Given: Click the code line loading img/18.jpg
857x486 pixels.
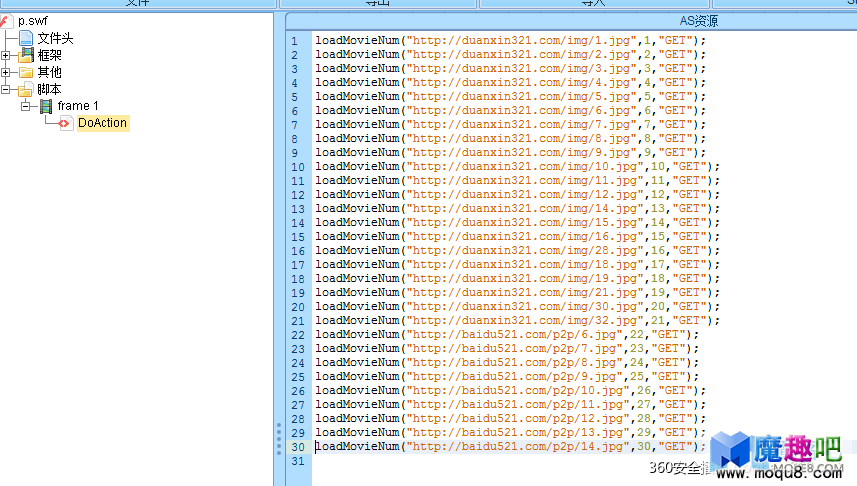Looking at the screenshot, I should [518, 265].
